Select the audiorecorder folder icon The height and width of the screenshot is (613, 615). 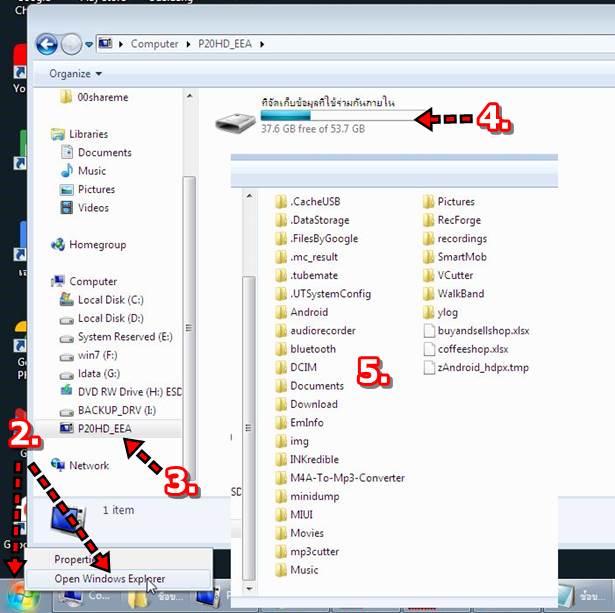[x=280, y=331]
